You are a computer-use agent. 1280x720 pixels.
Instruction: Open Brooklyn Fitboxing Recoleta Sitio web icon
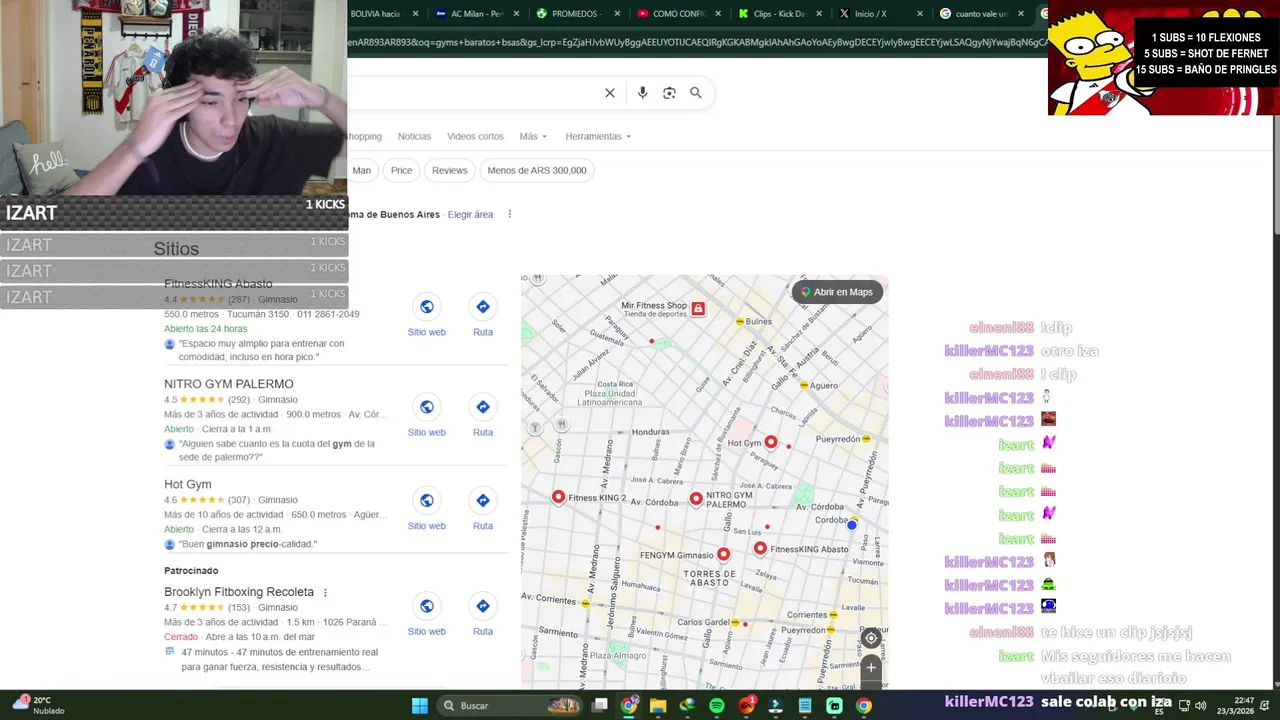(x=427, y=606)
